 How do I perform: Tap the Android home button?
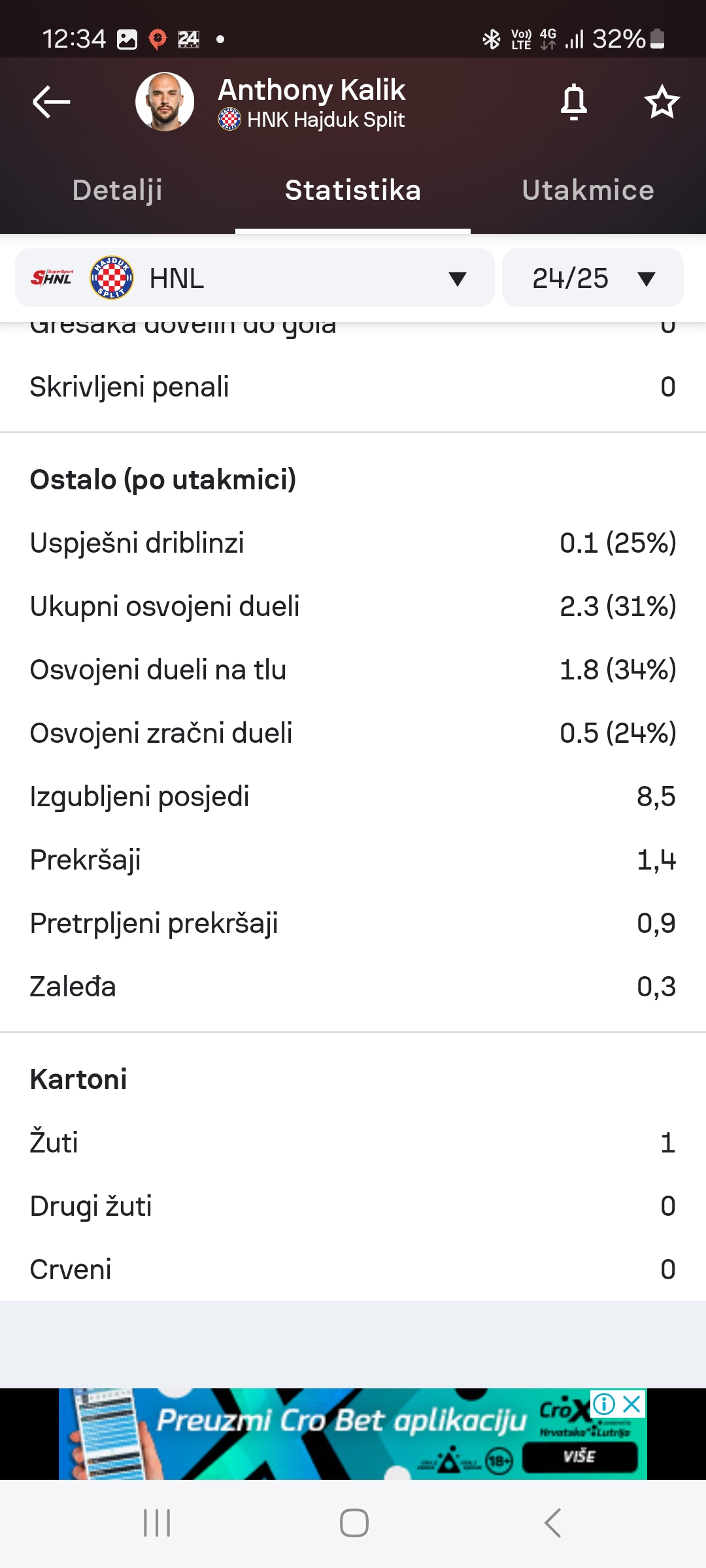[x=354, y=1523]
